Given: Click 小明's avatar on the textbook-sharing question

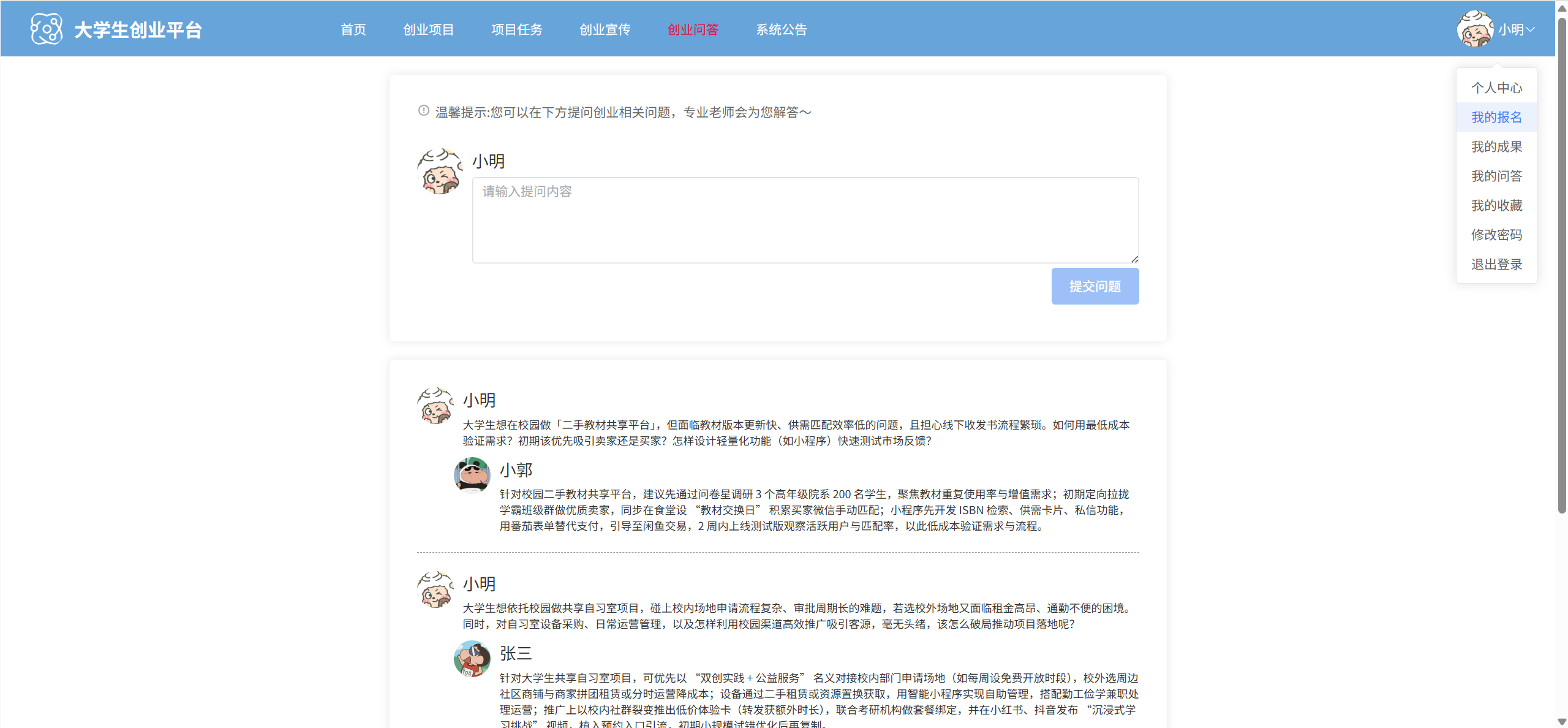Looking at the screenshot, I should tap(435, 406).
